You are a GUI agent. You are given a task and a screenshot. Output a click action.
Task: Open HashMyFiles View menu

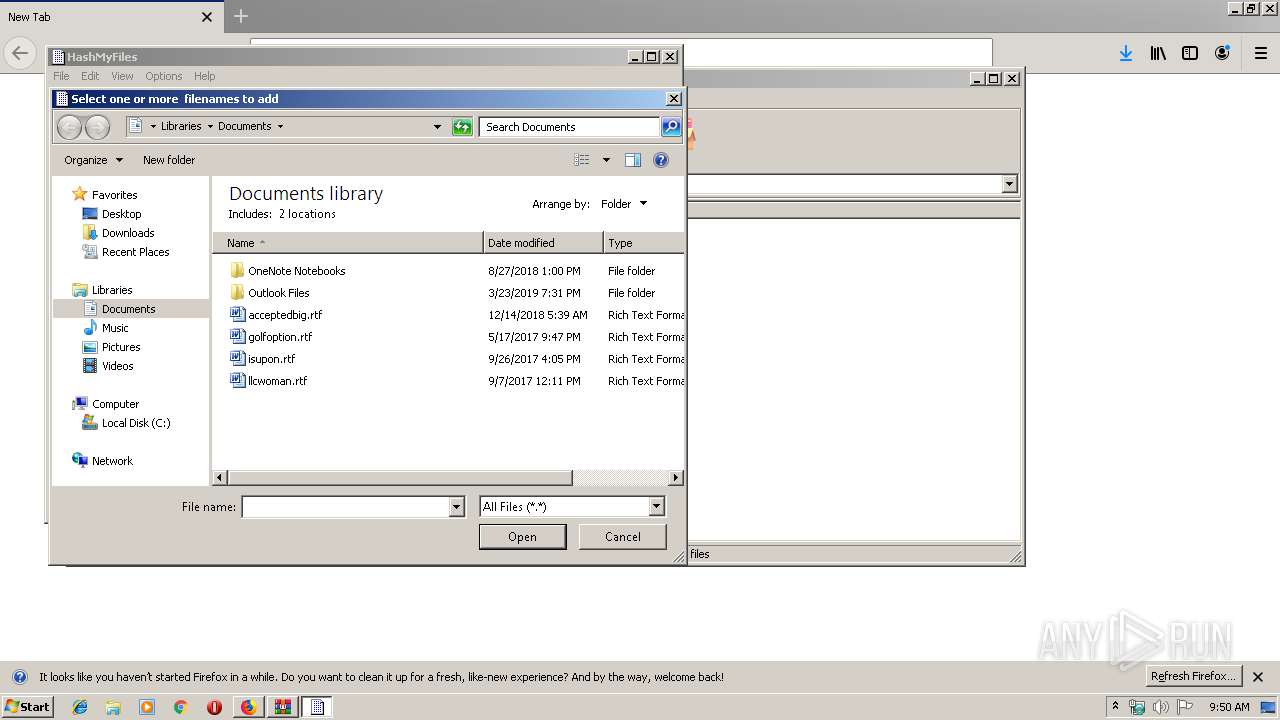[122, 76]
